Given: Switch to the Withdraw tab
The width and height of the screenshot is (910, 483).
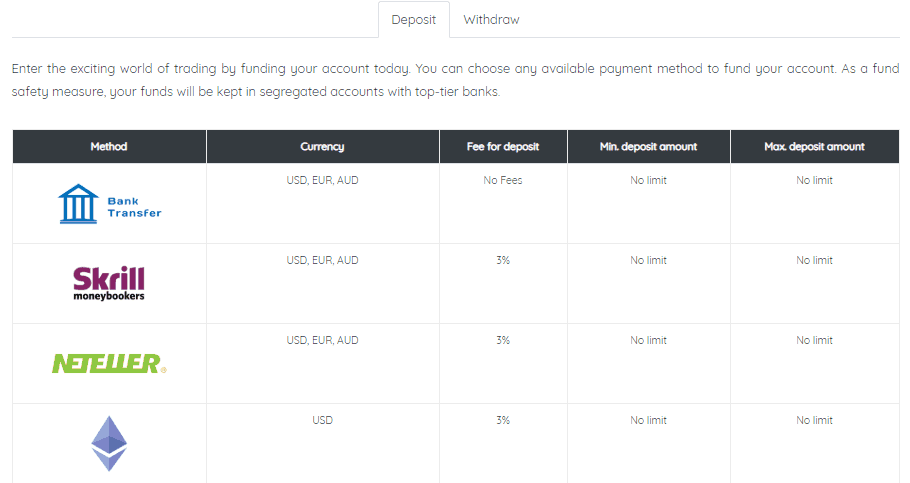Looking at the screenshot, I should (x=491, y=20).
